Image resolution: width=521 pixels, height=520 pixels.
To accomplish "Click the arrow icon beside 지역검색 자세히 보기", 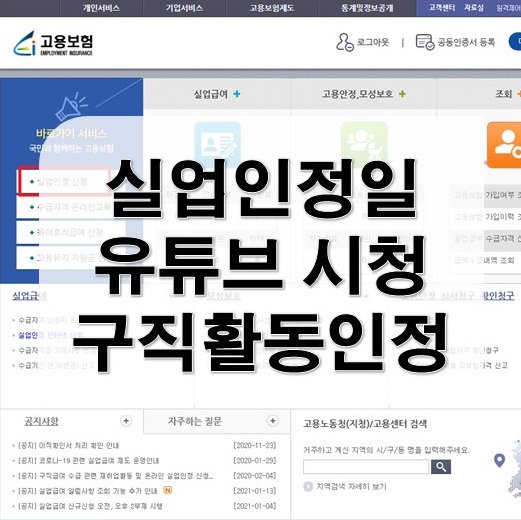I will tap(308, 487).
